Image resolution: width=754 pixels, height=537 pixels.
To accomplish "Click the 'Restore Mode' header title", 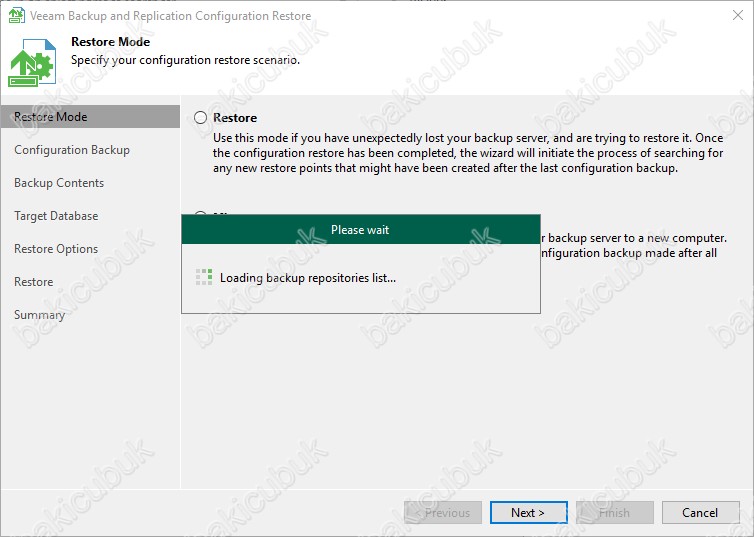I will [111, 42].
